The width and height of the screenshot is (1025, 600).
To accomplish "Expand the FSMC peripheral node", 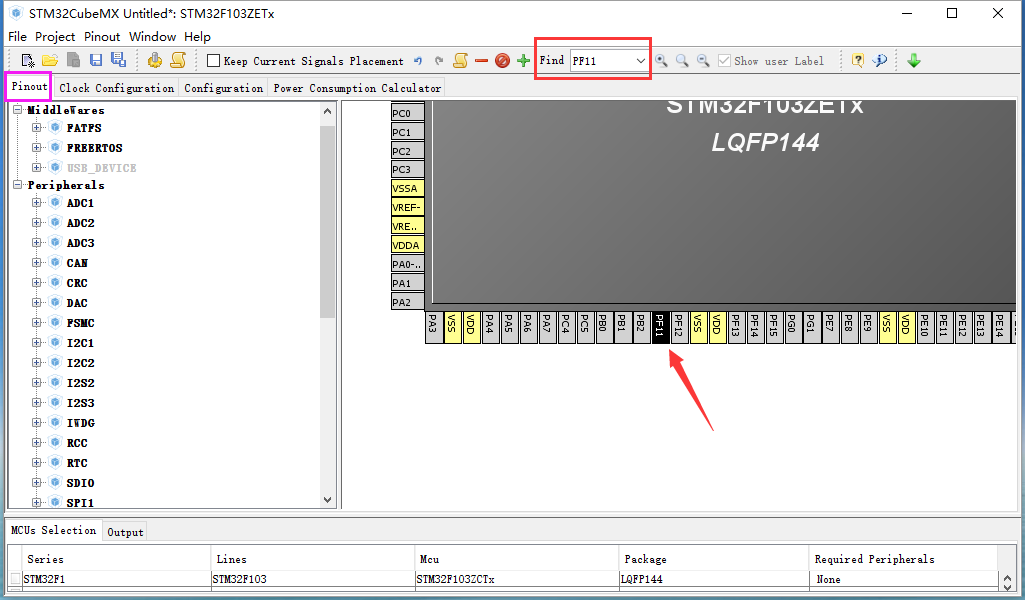I will [x=37, y=323].
